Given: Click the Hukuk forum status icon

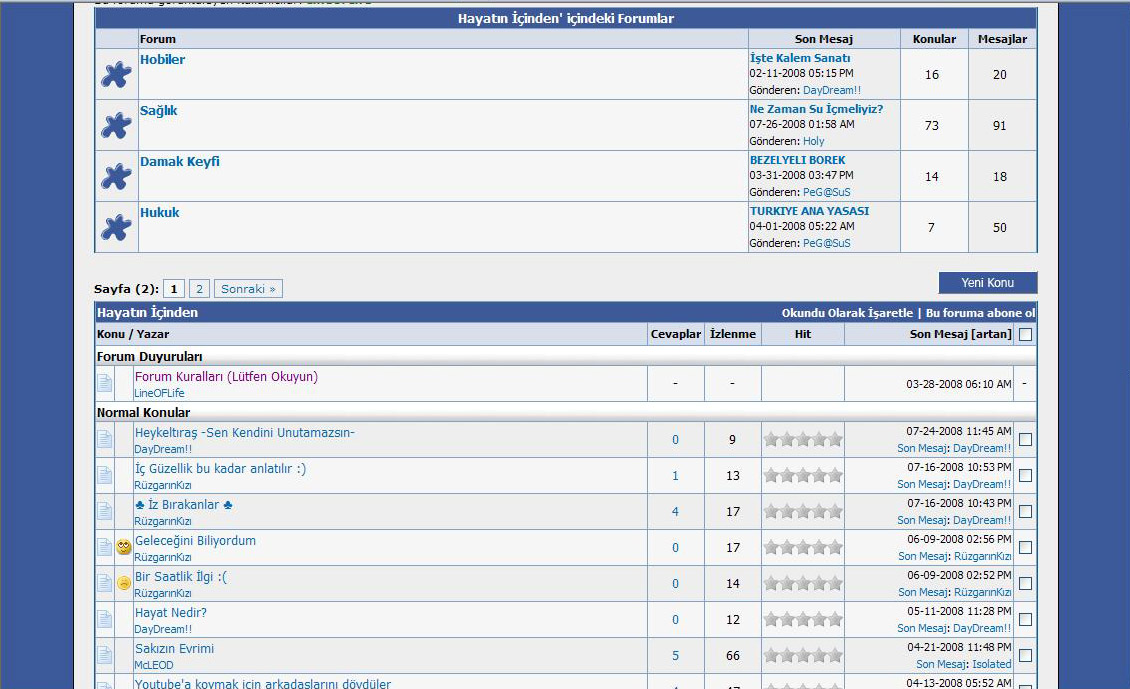Looking at the screenshot, I should 116,227.
